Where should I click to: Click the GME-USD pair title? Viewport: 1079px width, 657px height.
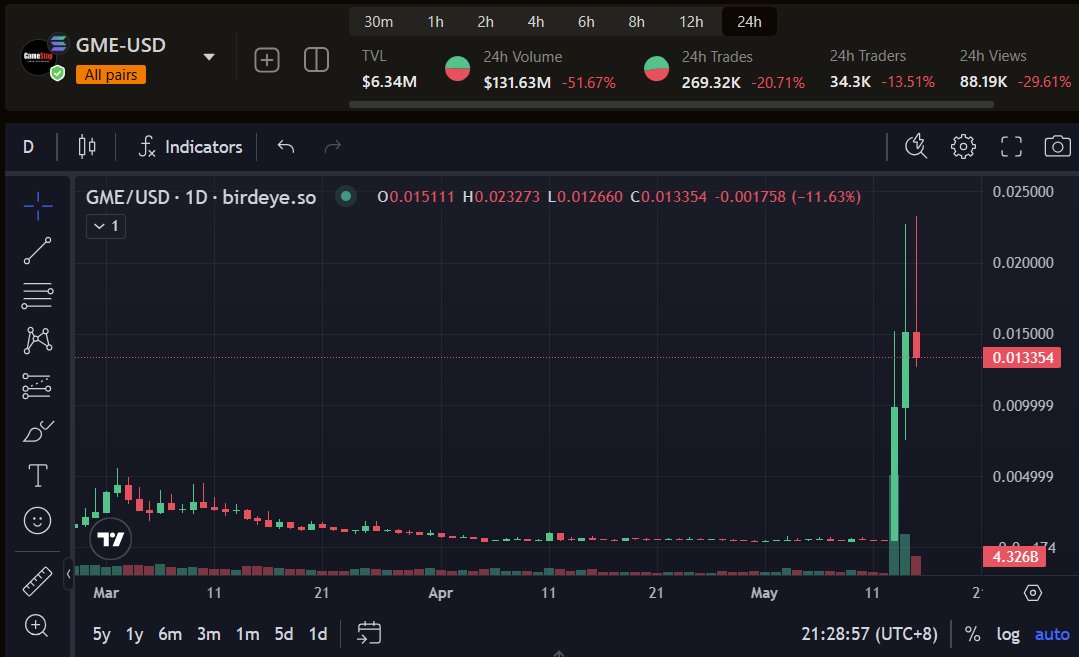point(120,45)
